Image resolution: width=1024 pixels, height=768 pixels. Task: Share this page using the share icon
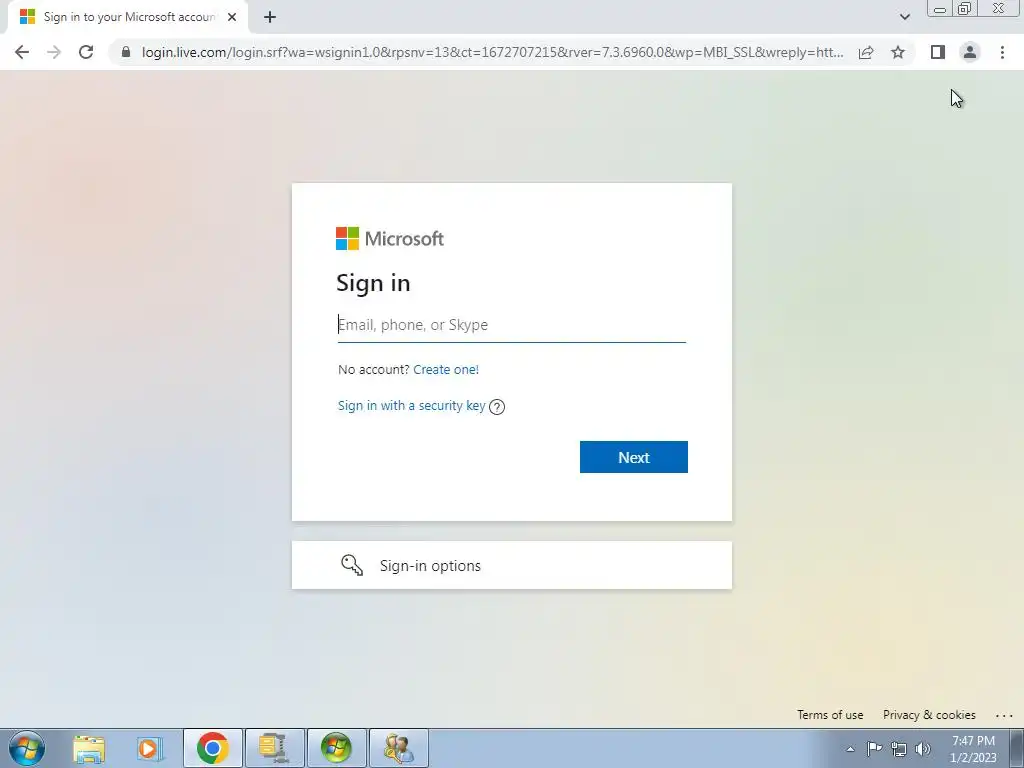click(x=866, y=52)
